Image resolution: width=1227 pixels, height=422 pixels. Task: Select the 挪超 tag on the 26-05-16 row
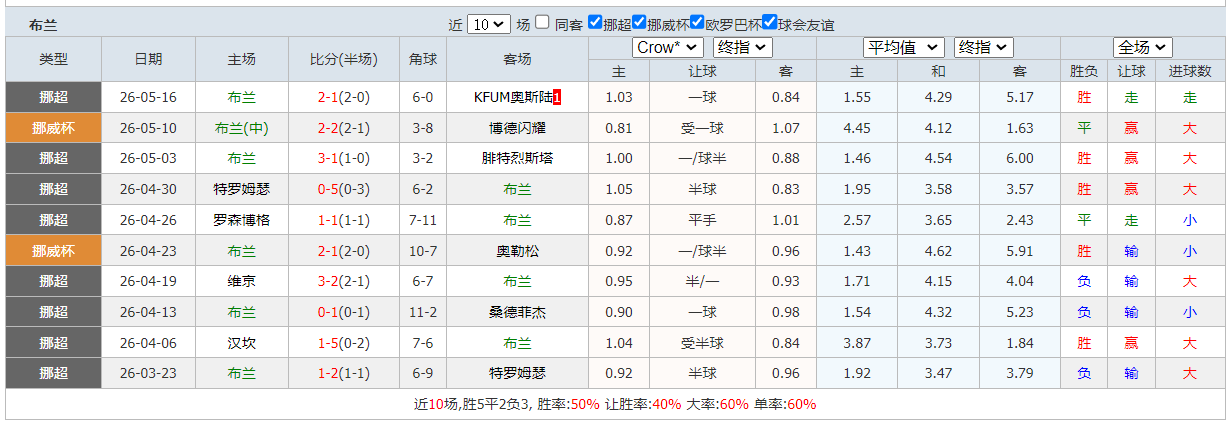(54, 97)
